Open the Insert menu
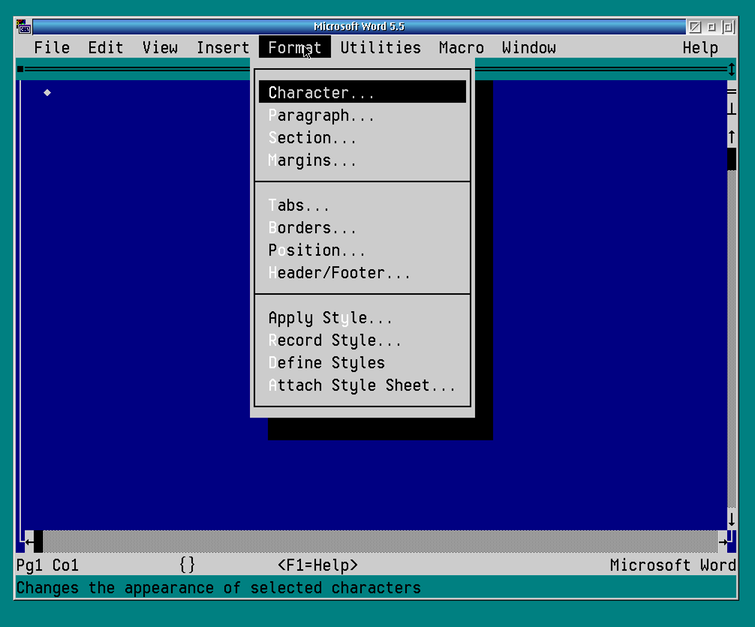This screenshot has height=627, width=755. point(223,48)
